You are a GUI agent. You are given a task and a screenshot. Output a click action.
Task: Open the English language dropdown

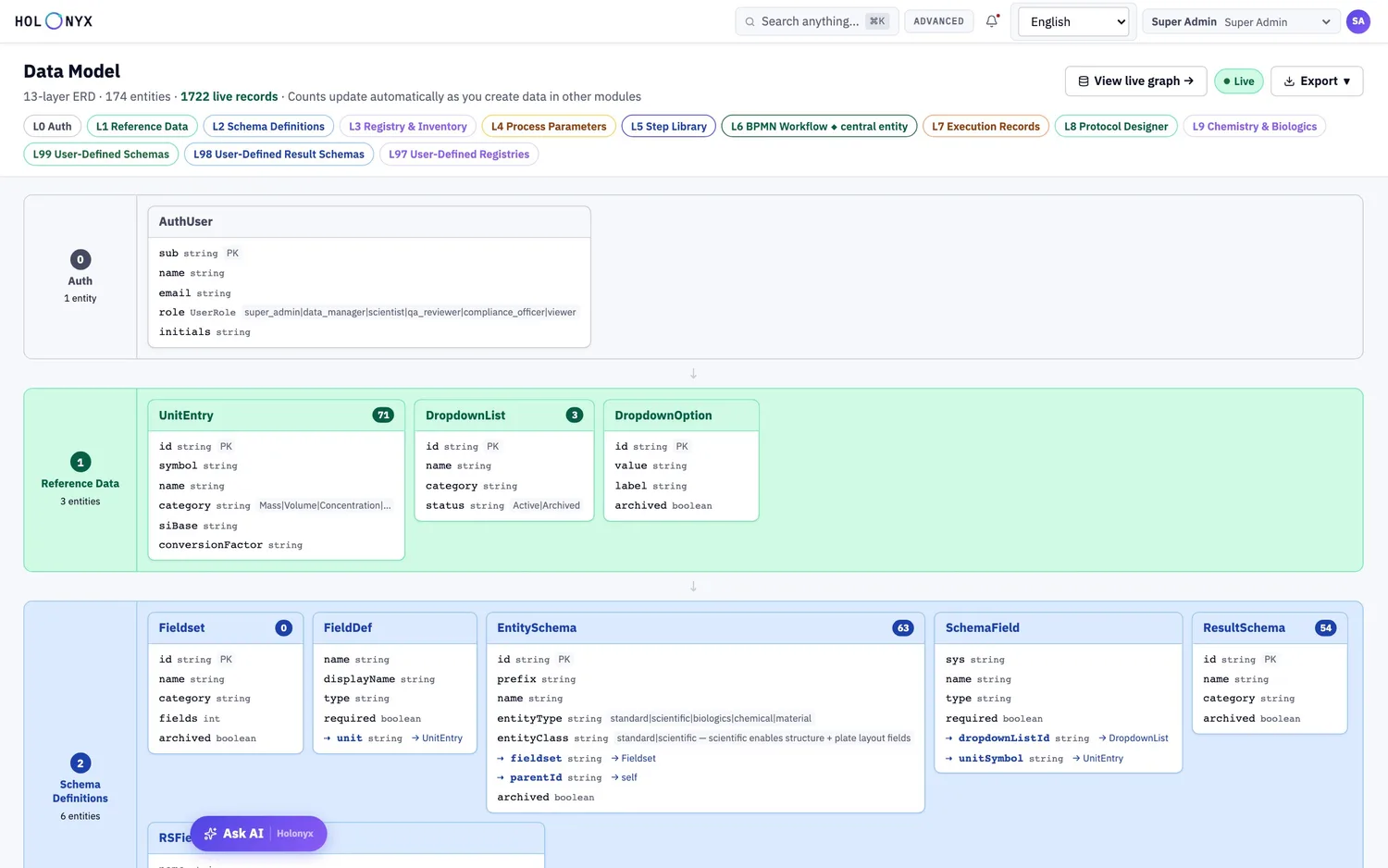(x=1073, y=21)
